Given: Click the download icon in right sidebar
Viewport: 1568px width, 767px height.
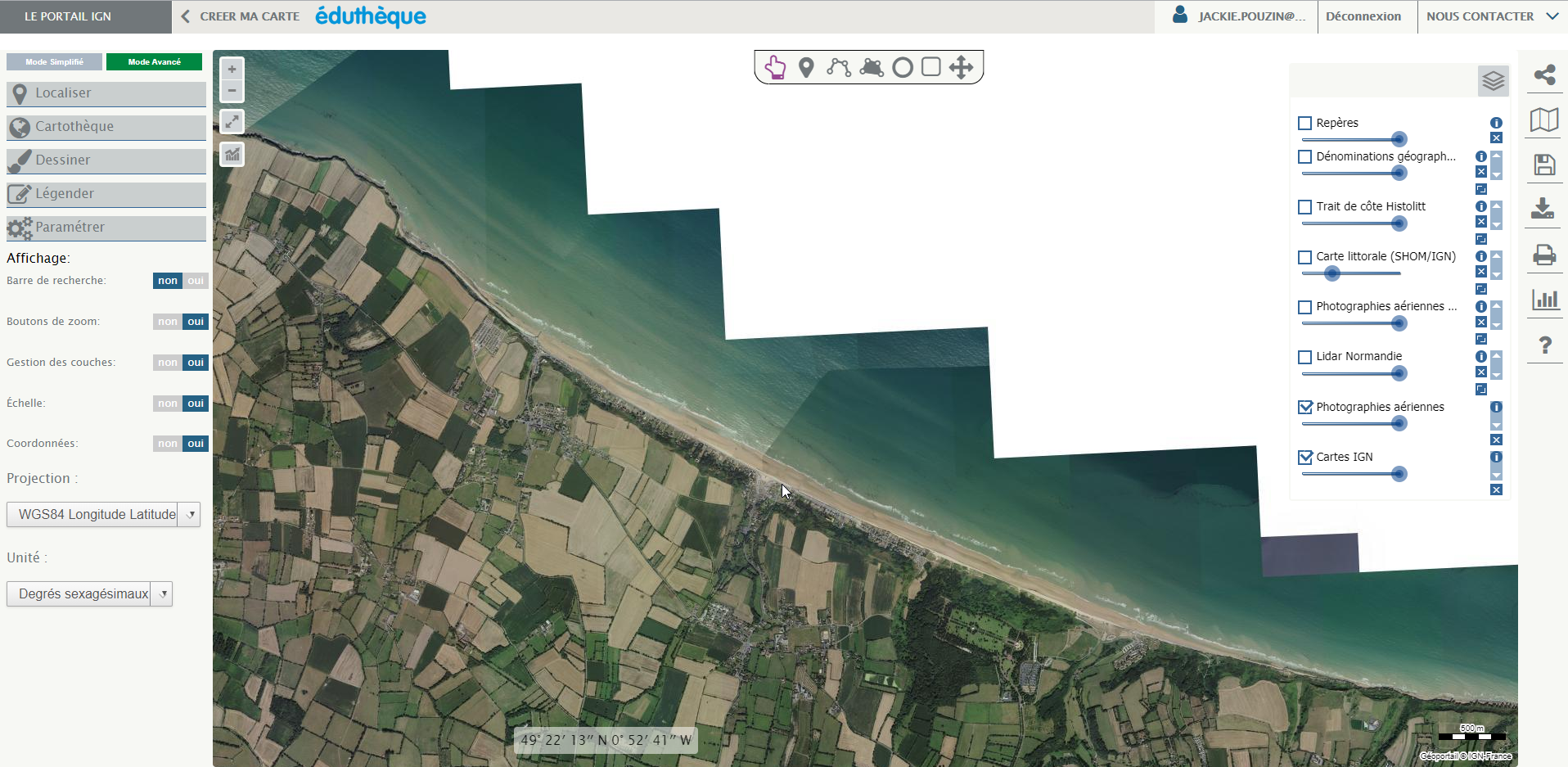Looking at the screenshot, I should (1543, 209).
